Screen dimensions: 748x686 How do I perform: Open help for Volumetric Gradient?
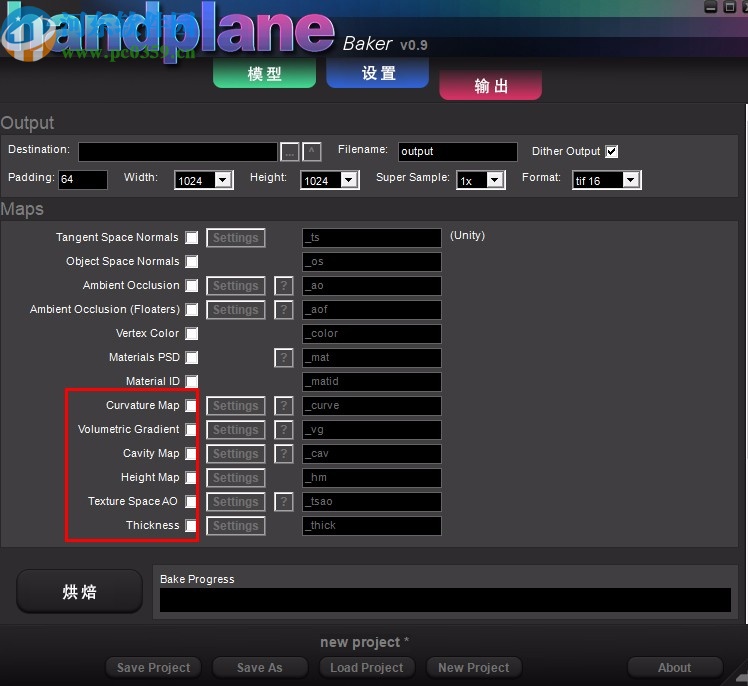[284, 429]
